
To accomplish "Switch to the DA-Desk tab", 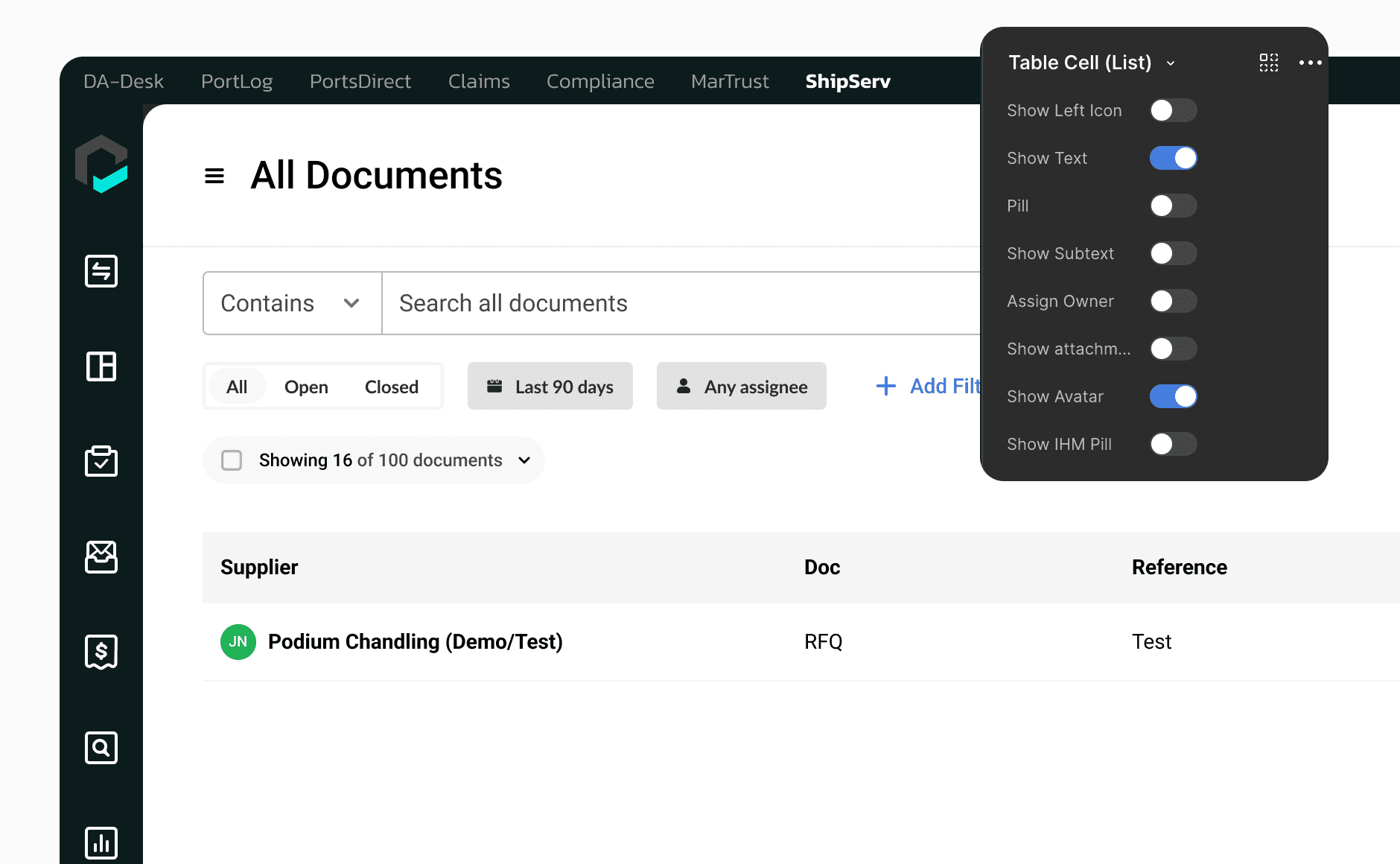I will click(124, 81).
